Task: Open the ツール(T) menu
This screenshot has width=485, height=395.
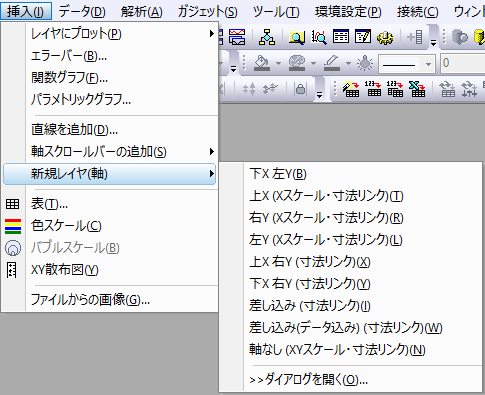Action: coord(276,12)
